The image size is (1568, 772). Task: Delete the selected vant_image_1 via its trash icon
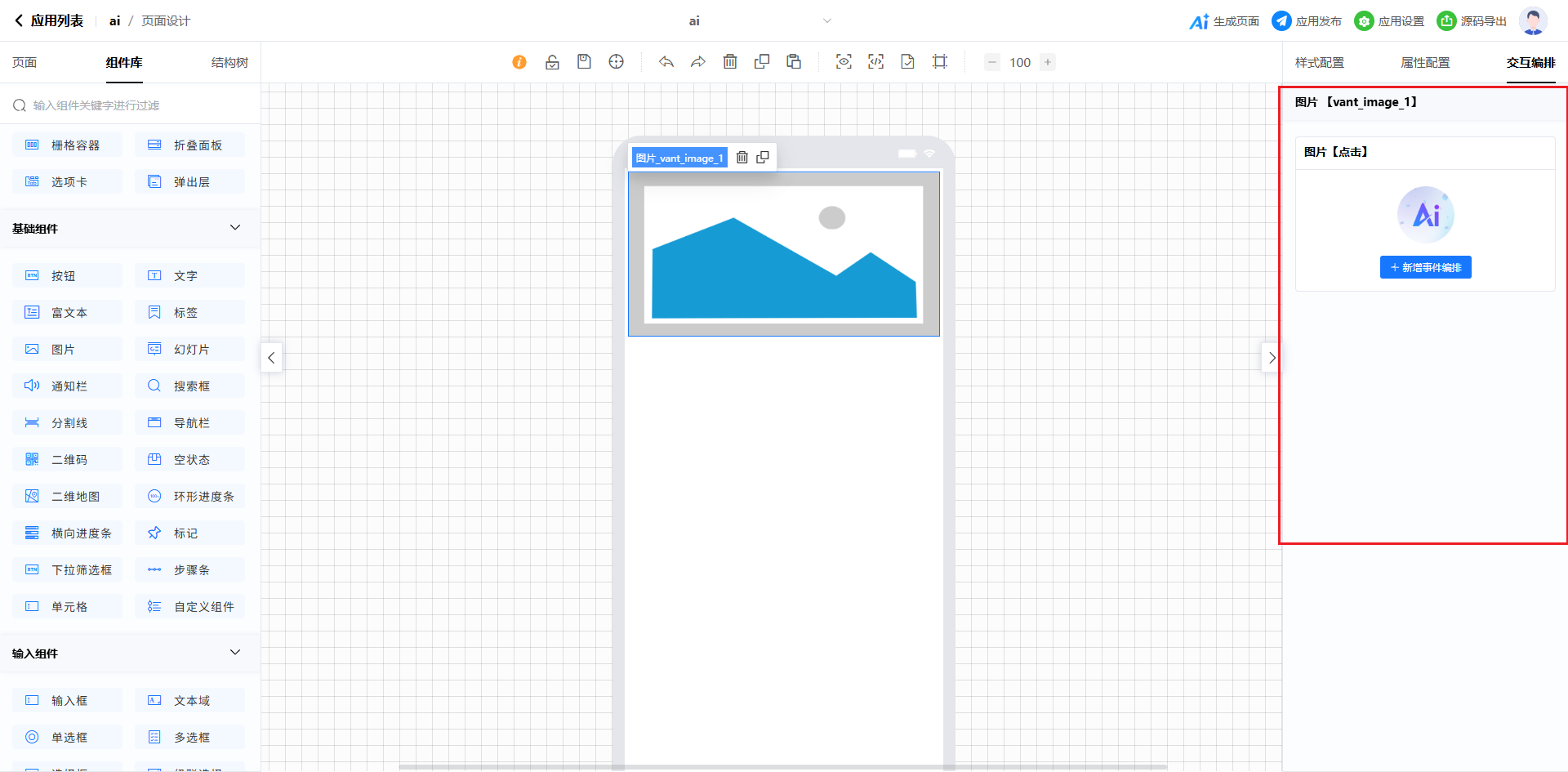pos(742,158)
